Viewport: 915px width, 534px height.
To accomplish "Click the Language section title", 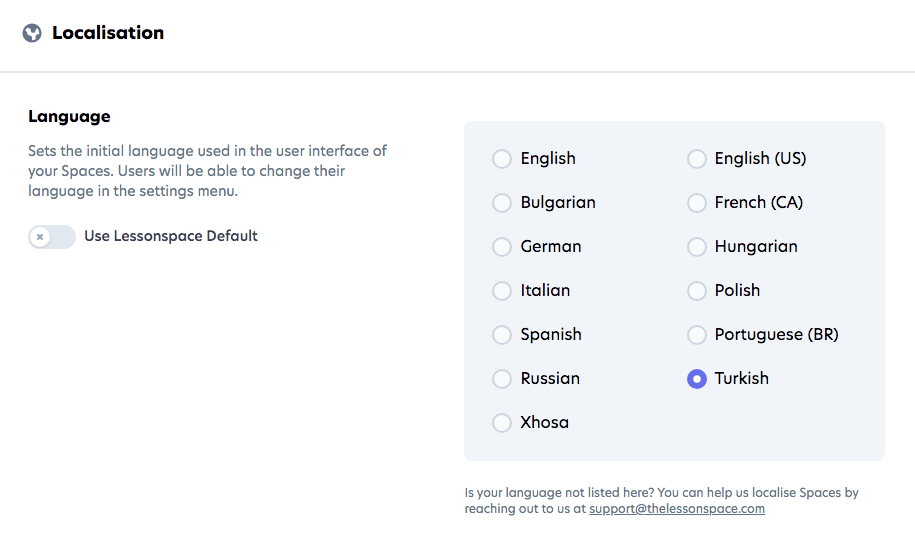I will (69, 117).
